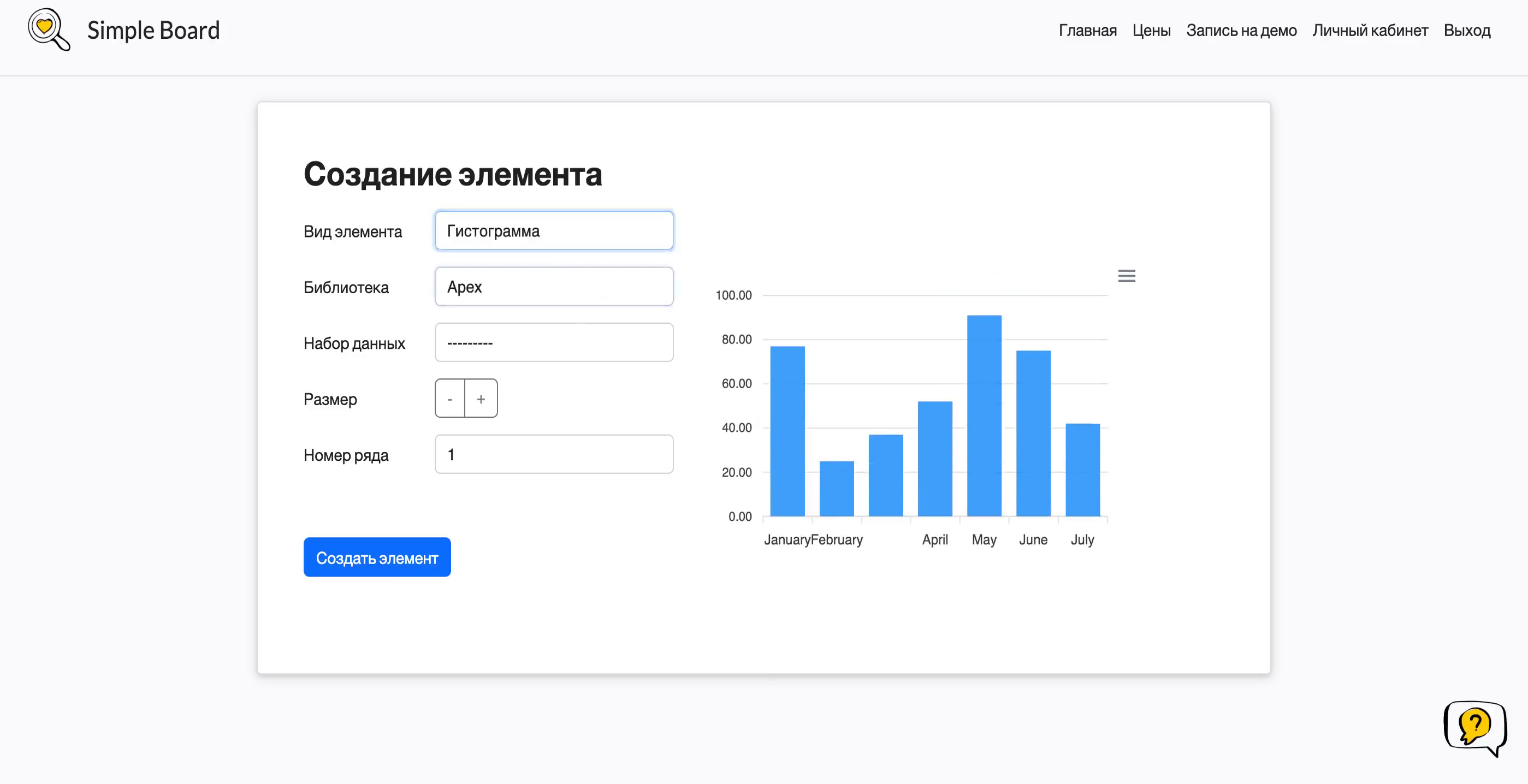Click the January axis label

click(x=787, y=539)
